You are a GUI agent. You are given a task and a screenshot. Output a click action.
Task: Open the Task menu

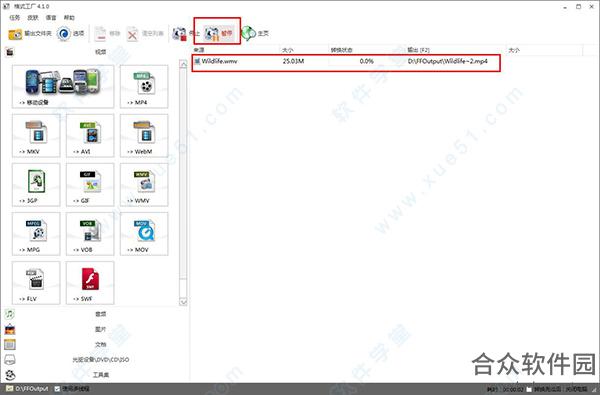tap(15, 18)
